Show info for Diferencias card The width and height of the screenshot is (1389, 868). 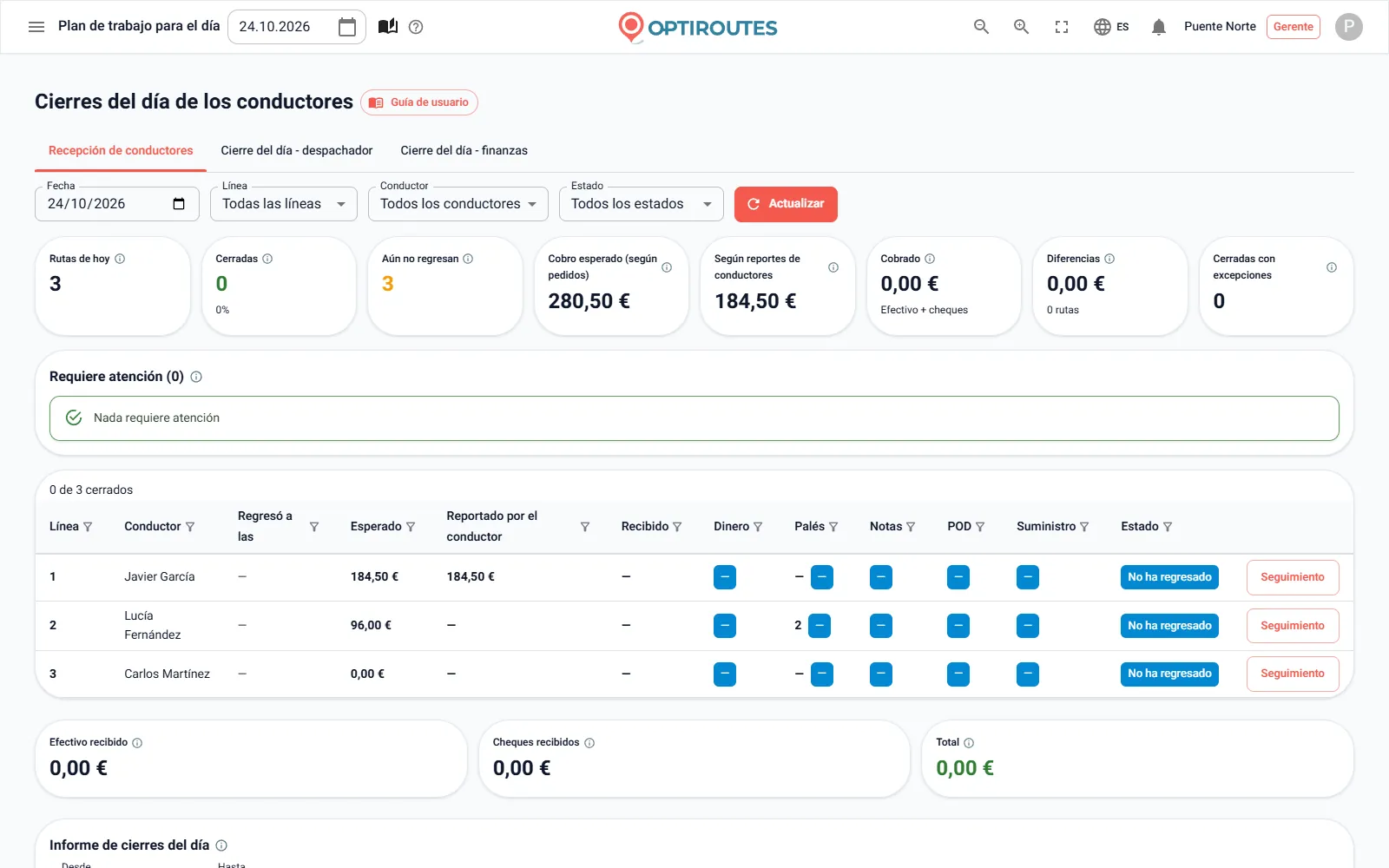(x=1109, y=259)
